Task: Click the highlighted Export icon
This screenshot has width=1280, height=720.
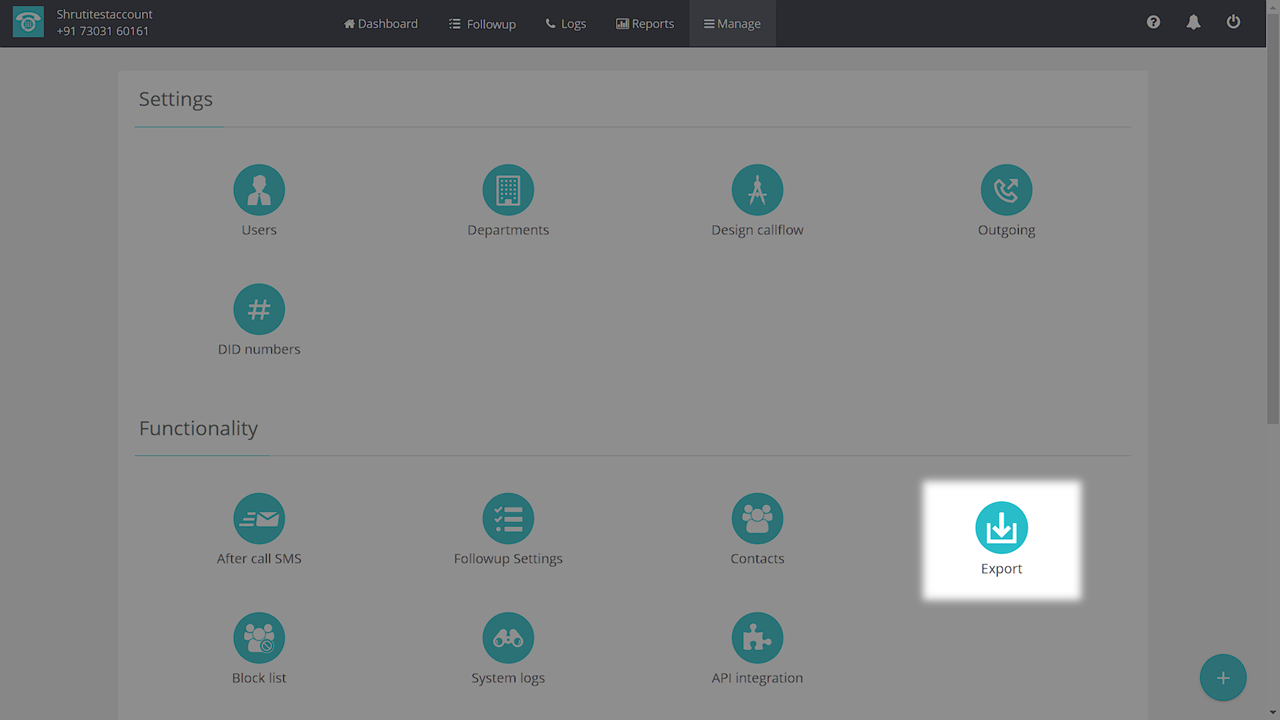Action: pos(1001,528)
